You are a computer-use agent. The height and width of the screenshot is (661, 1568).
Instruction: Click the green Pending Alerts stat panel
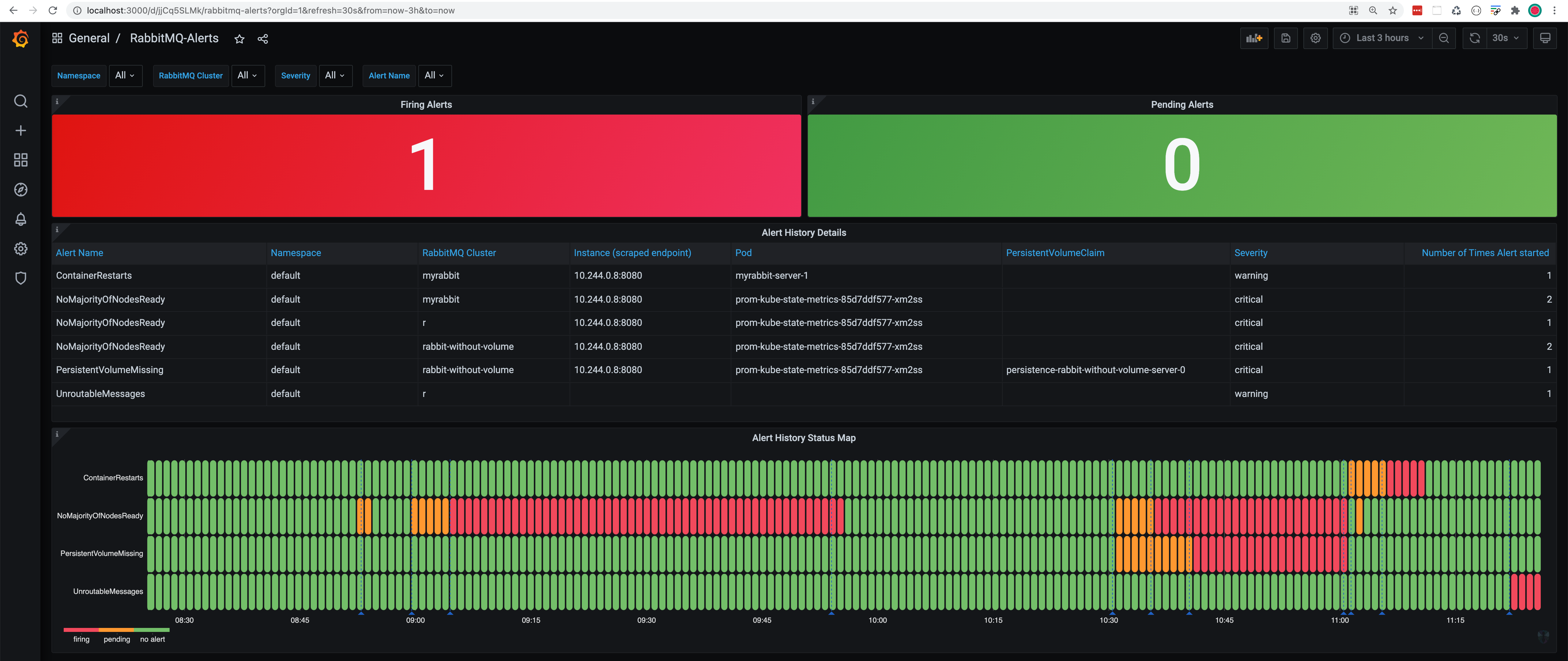1182,165
